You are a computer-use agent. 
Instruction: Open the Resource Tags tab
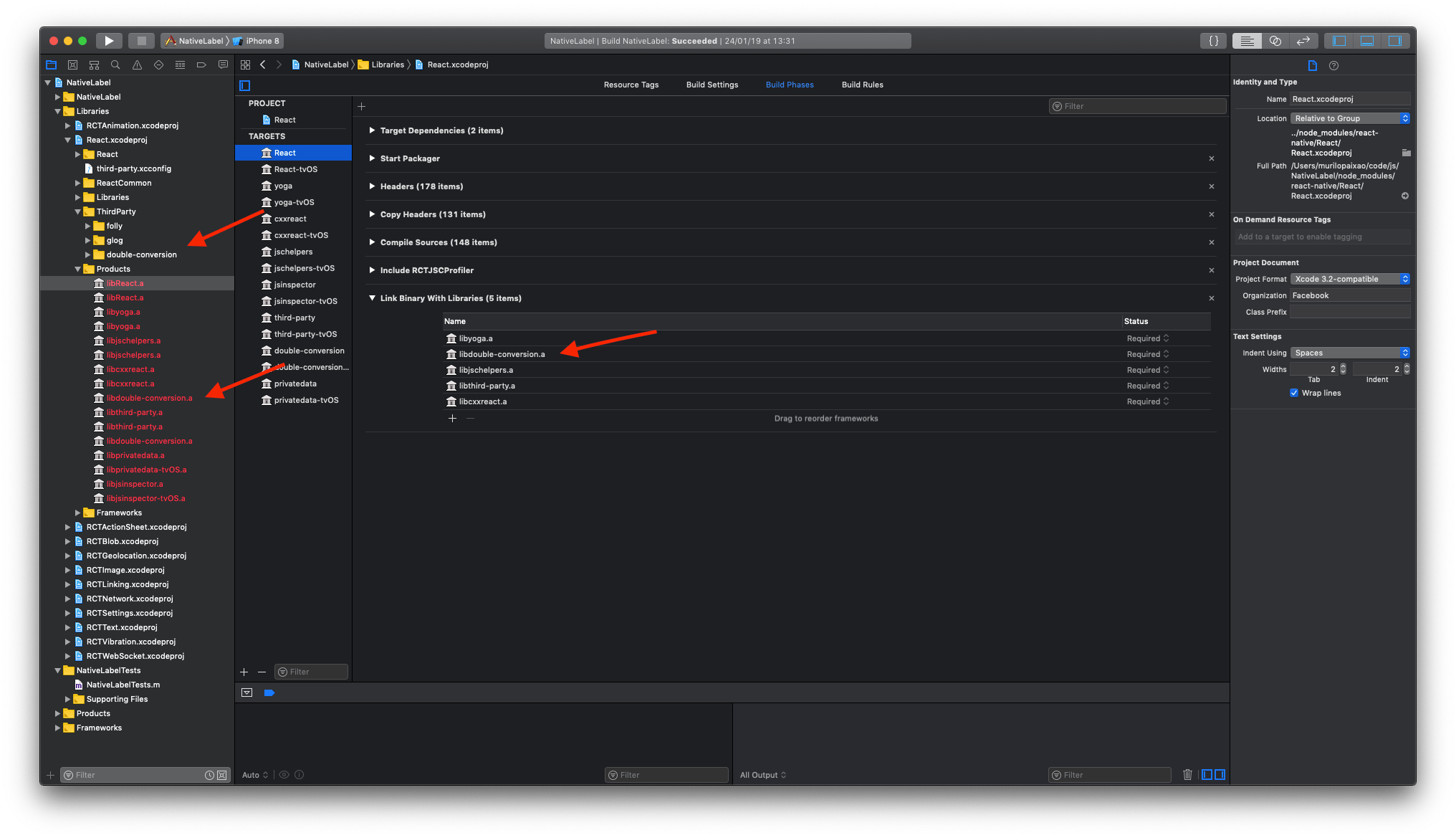[x=631, y=85]
